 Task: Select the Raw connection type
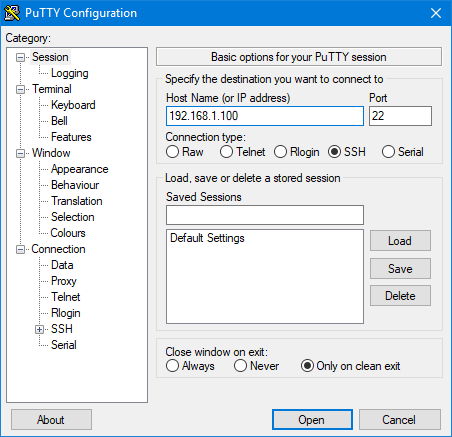pyautogui.click(x=172, y=152)
